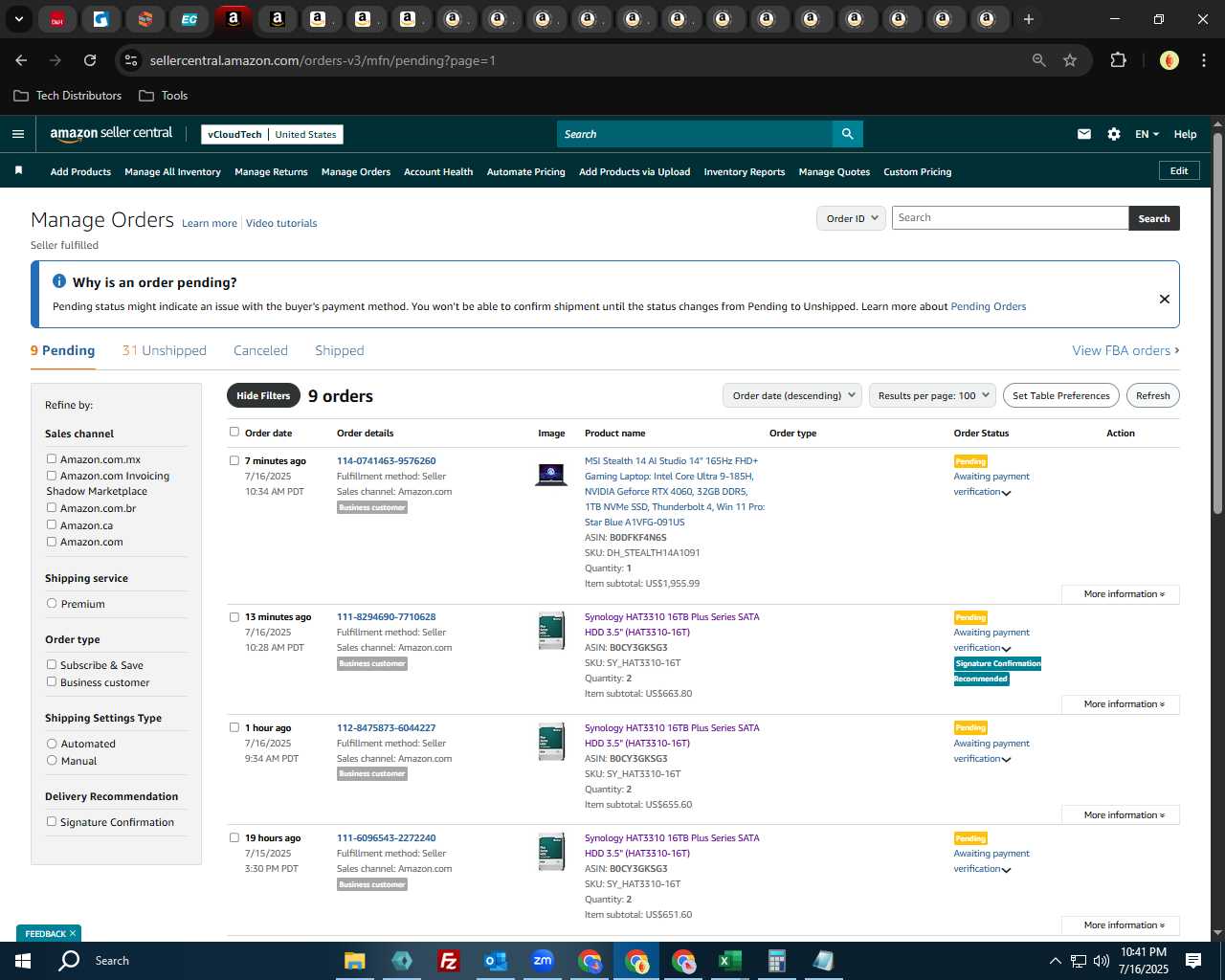Click Set Table Preferences button
The width and height of the screenshot is (1225, 980).
click(1060, 395)
